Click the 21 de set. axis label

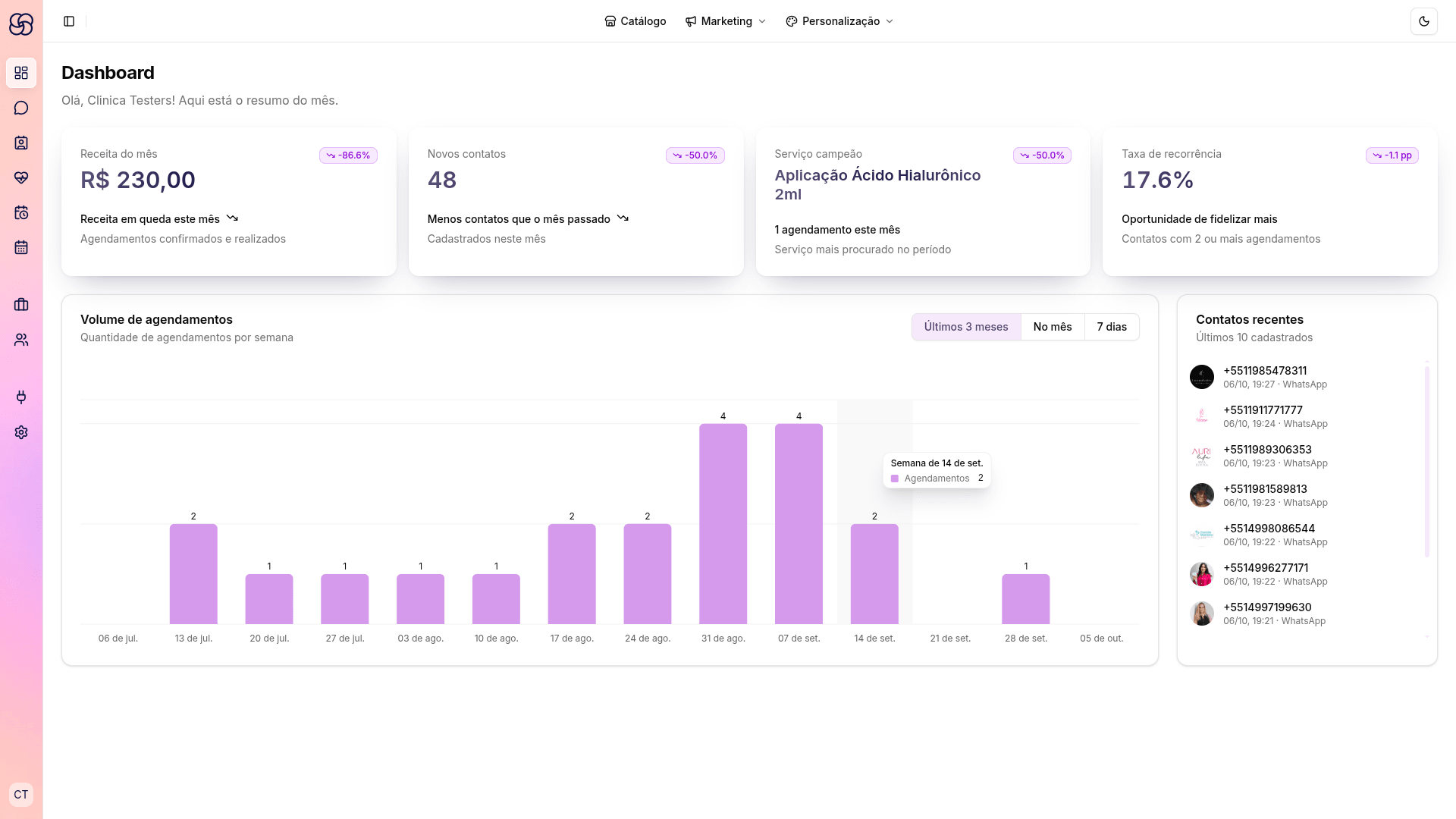pos(950,639)
